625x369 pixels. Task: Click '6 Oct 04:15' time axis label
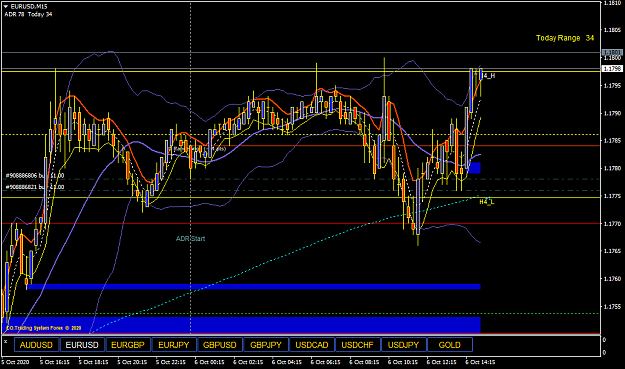[x=287, y=362]
